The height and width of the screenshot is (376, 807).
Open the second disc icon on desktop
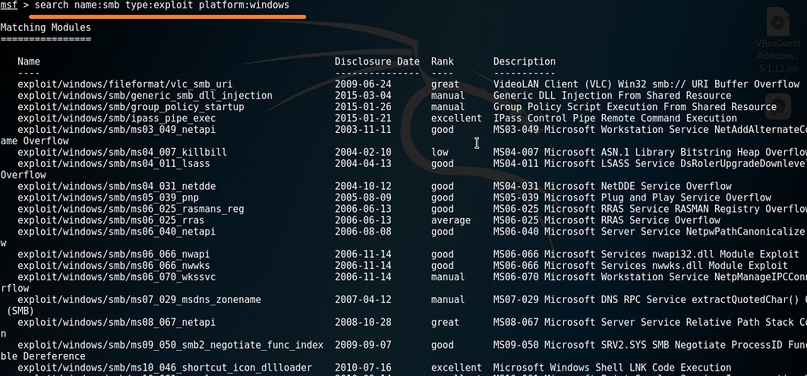(x=778, y=105)
